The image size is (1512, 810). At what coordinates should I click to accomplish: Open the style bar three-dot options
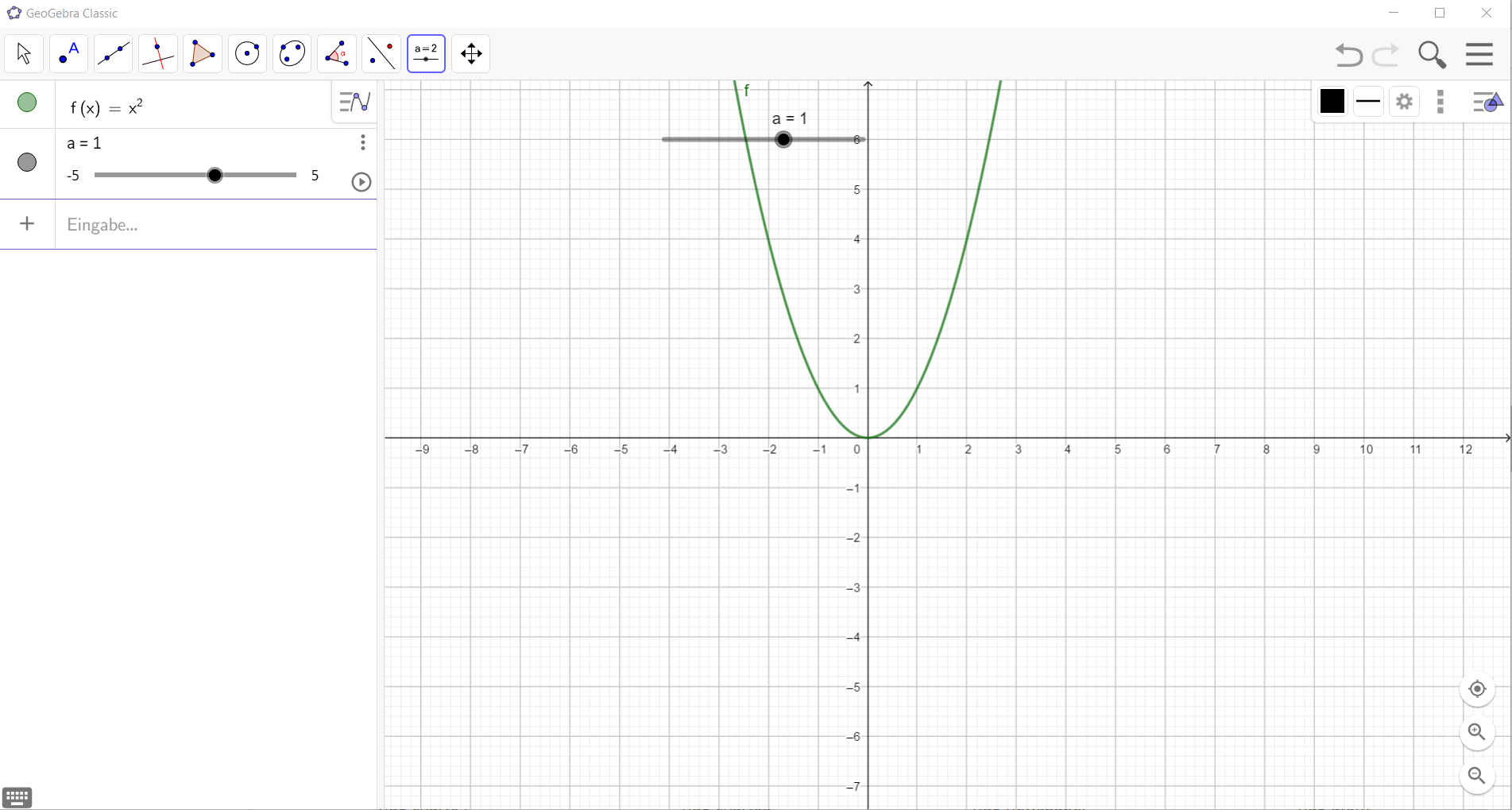tap(1440, 102)
